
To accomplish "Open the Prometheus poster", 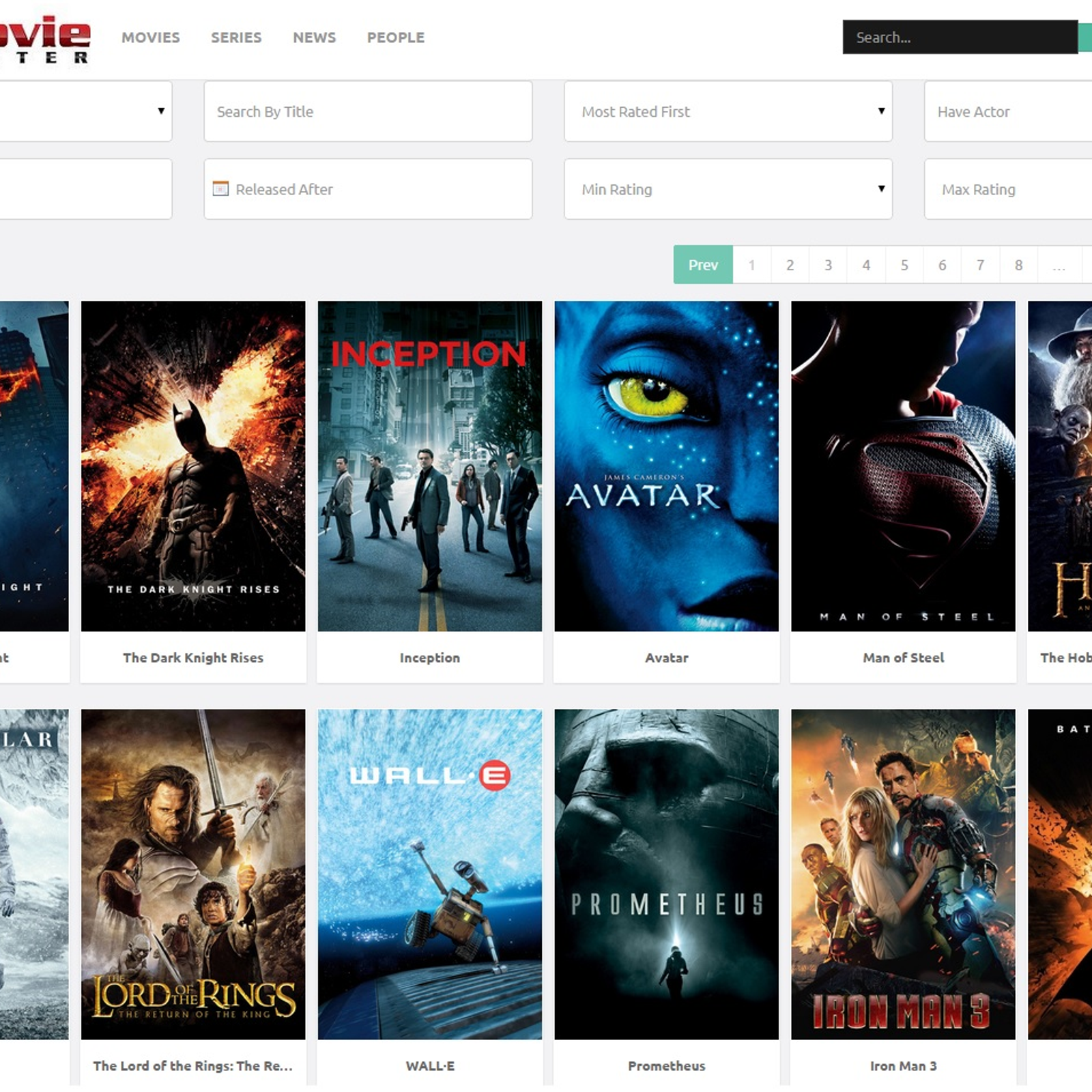I will 667,874.
